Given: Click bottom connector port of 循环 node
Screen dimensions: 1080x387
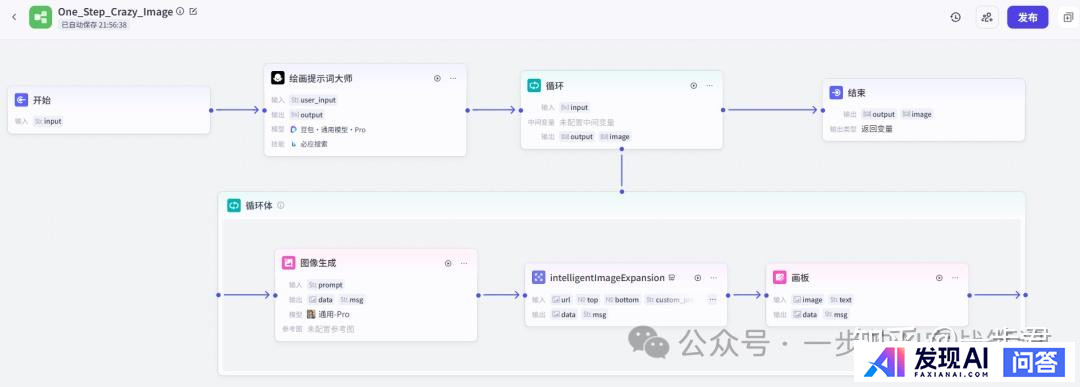Looking at the screenshot, I should (621, 150).
